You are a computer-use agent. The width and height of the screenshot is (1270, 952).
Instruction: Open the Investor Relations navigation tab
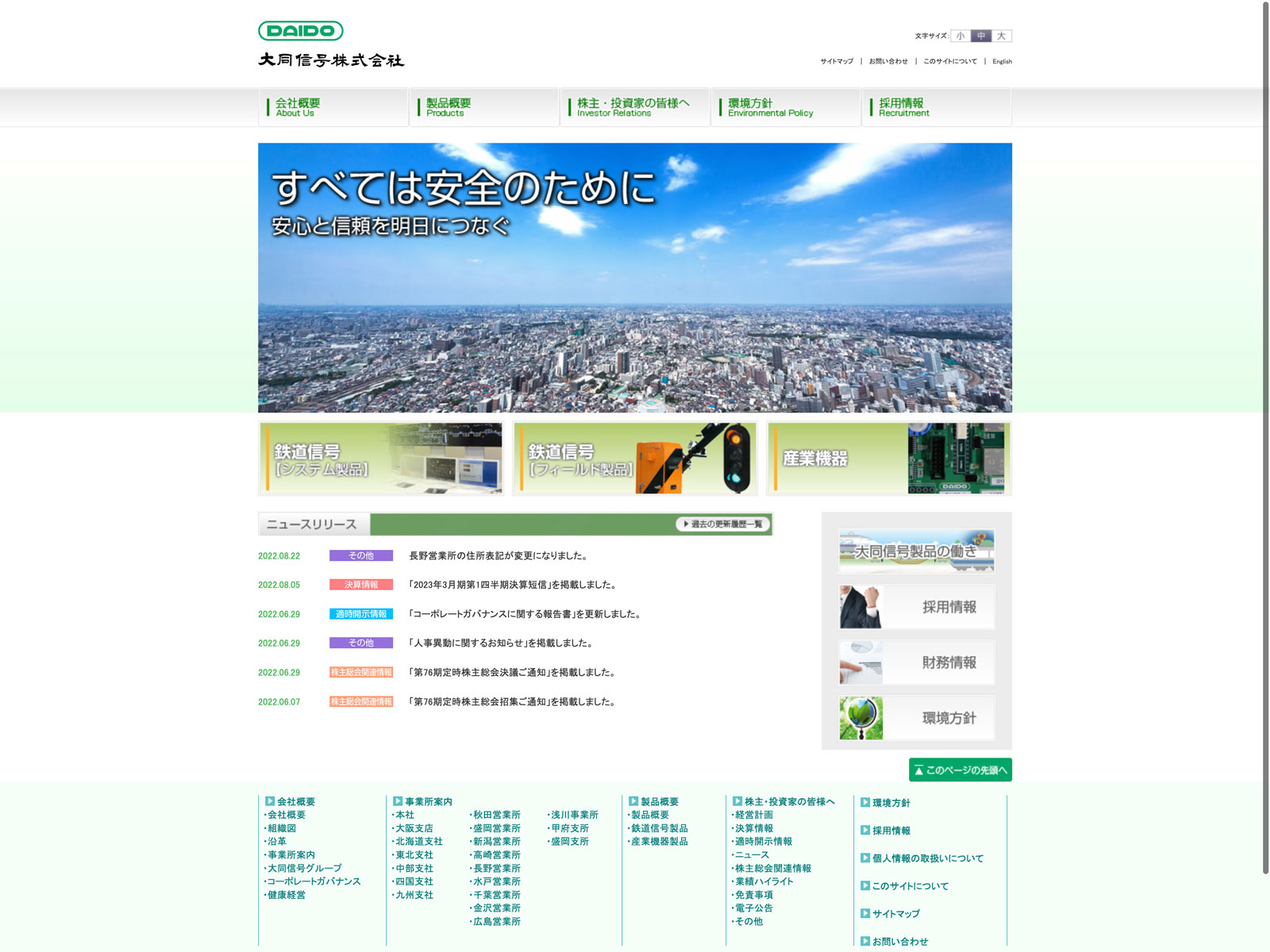tap(634, 107)
